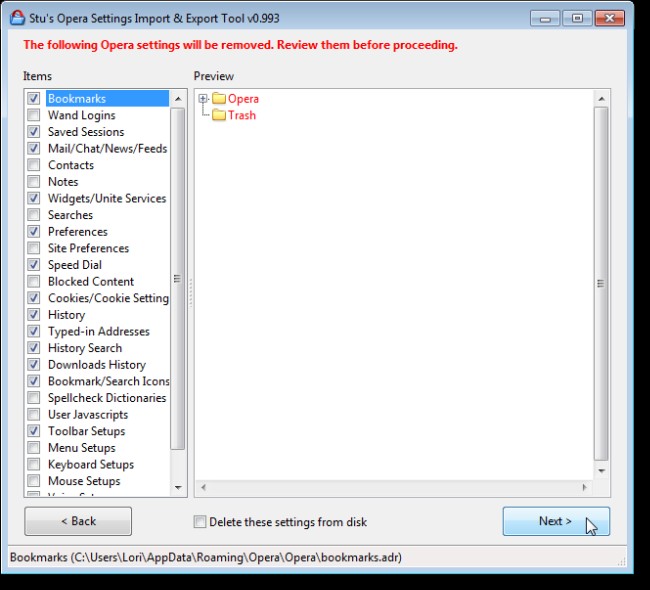Image resolution: width=650 pixels, height=590 pixels.
Task: Click Preview horizontal scroll right arrow
Action: [585, 488]
